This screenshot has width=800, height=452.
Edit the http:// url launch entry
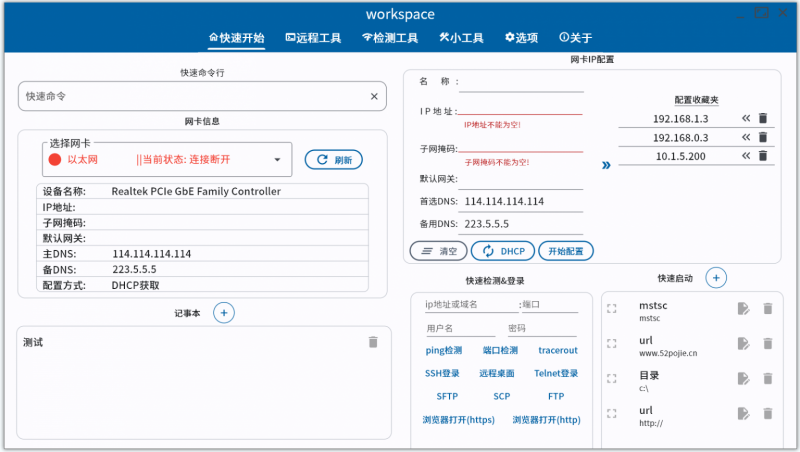(x=743, y=413)
